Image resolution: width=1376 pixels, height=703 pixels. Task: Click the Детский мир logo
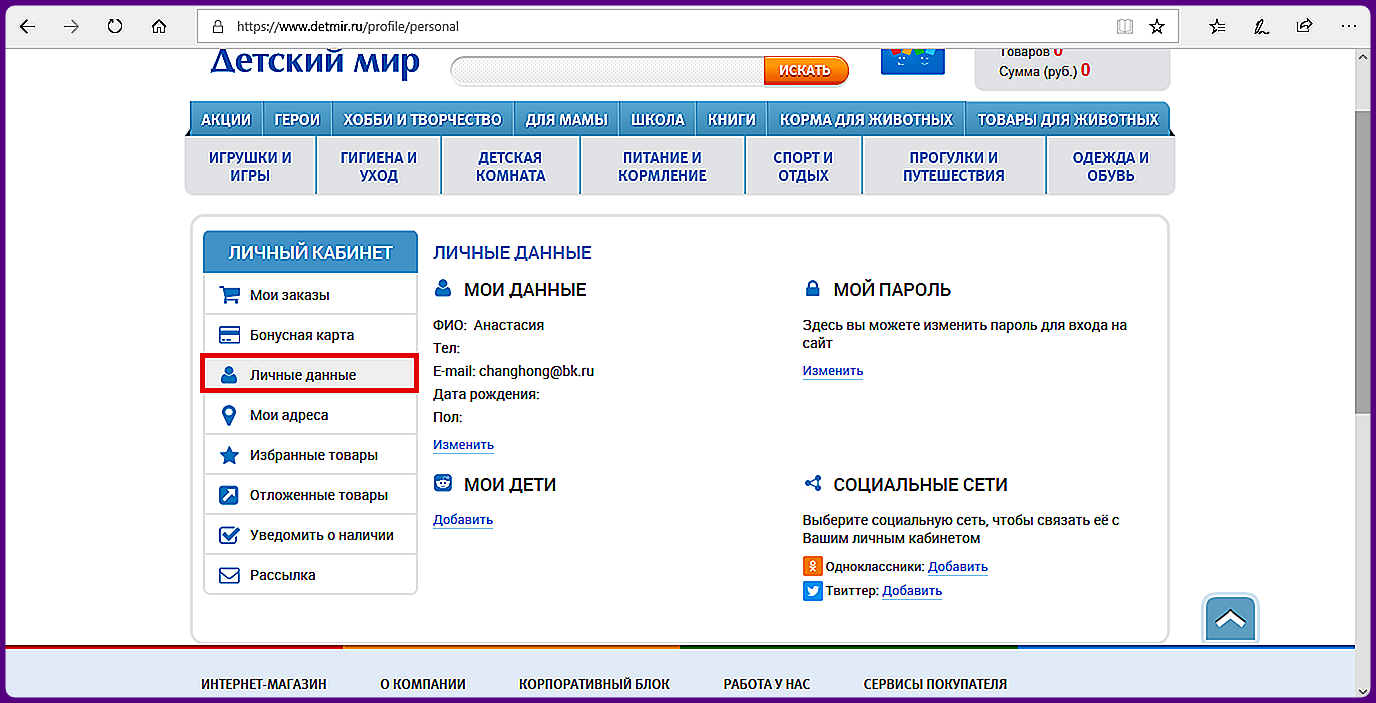(x=315, y=62)
